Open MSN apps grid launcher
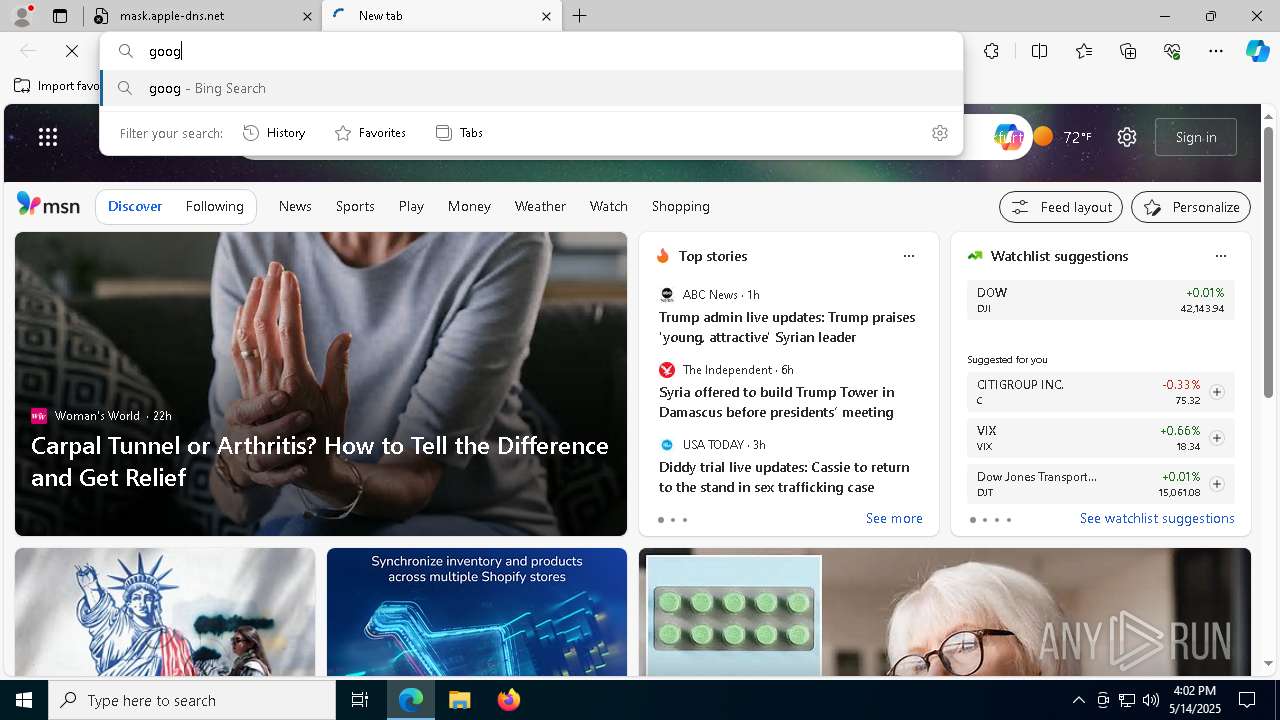The height and width of the screenshot is (720, 1280). pyautogui.click(x=48, y=137)
